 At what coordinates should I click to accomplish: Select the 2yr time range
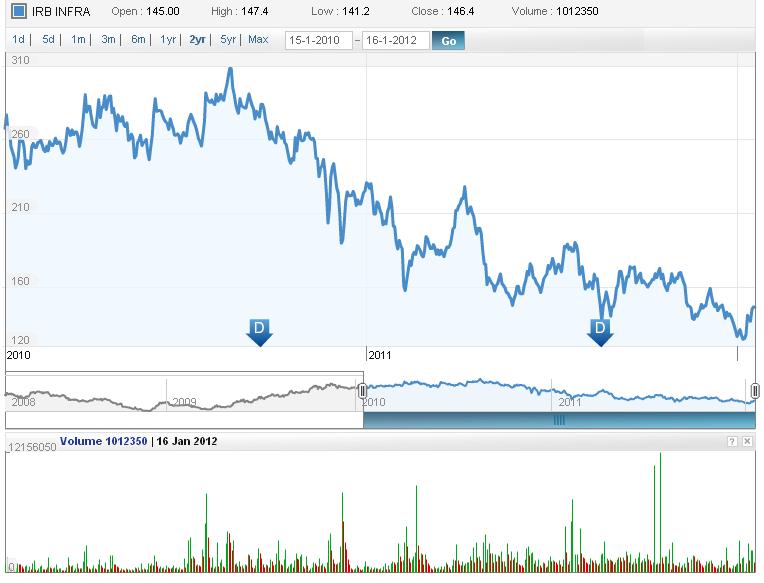(x=198, y=40)
